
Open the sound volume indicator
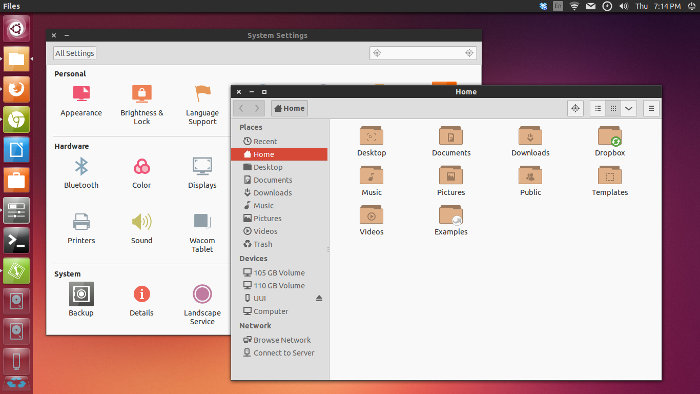coord(624,6)
